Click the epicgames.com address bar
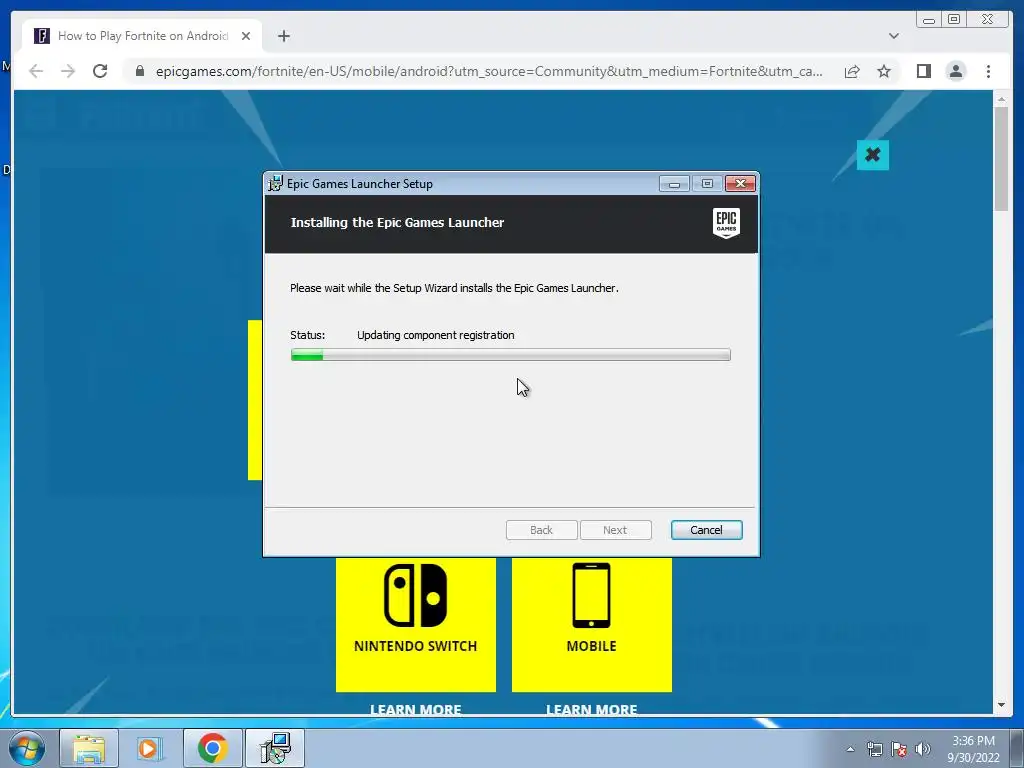Screen dimensions: 1024x768 (x=488, y=71)
